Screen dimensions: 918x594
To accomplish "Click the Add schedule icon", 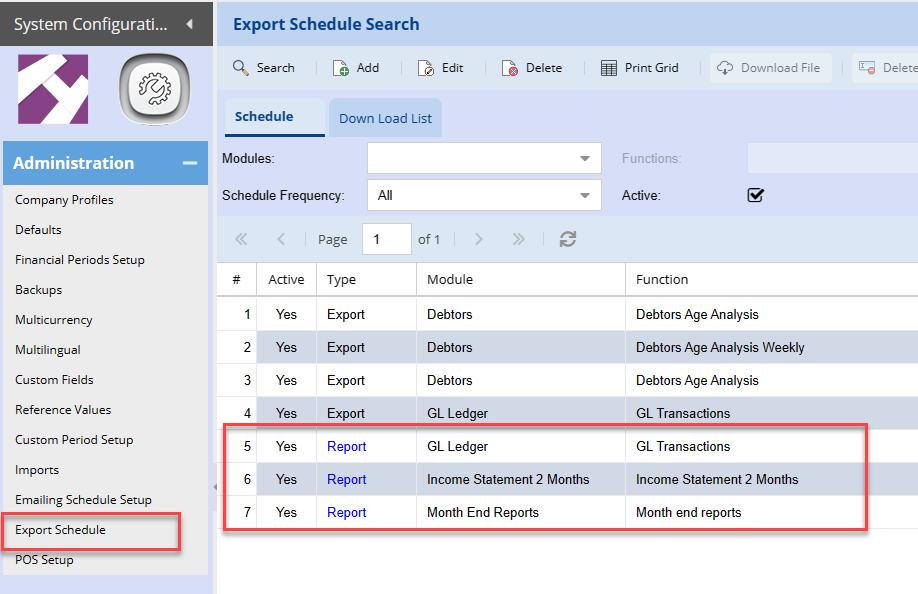I will coord(341,68).
